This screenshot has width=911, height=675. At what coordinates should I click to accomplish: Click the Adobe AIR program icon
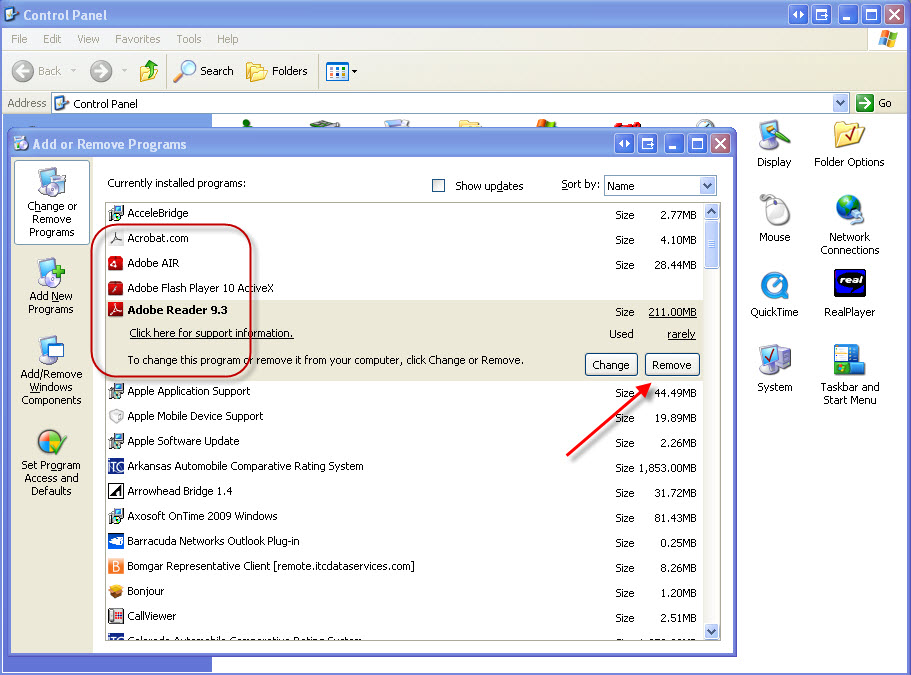pyautogui.click(x=116, y=263)
